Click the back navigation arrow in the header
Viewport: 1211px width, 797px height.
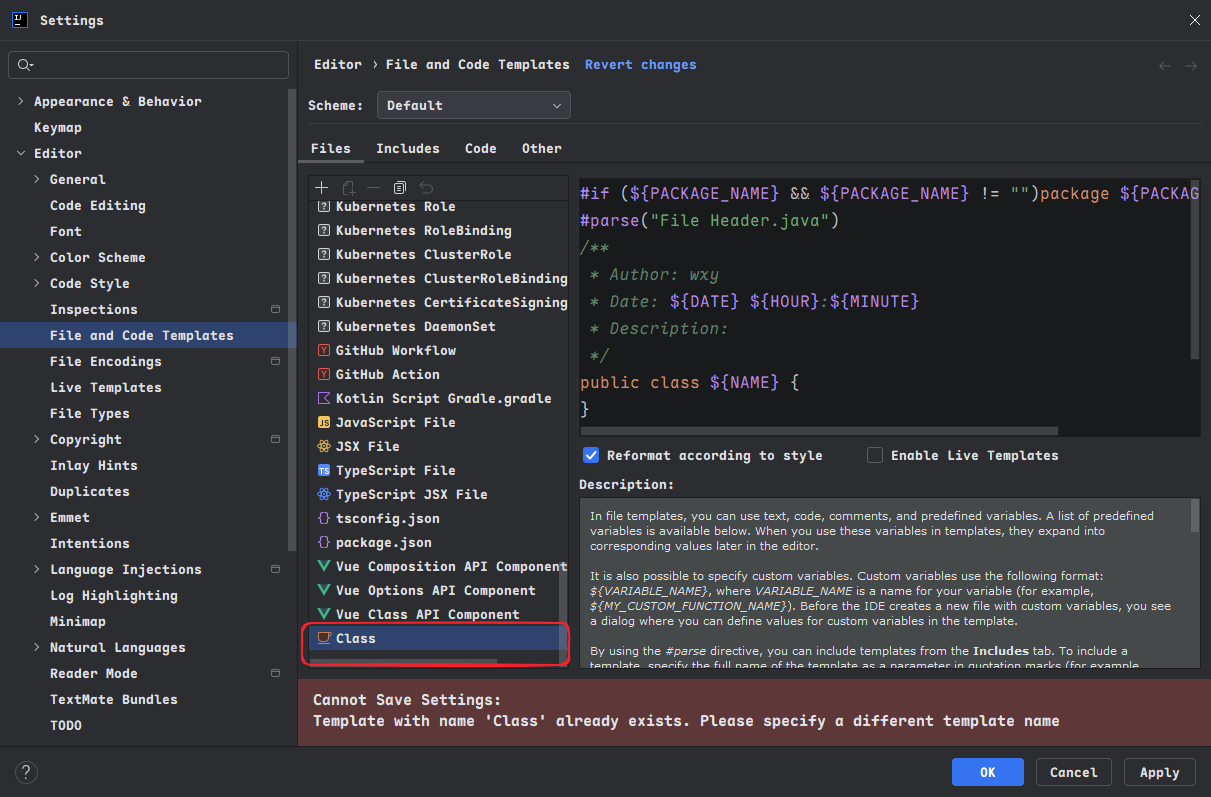tap(1164, 66)
